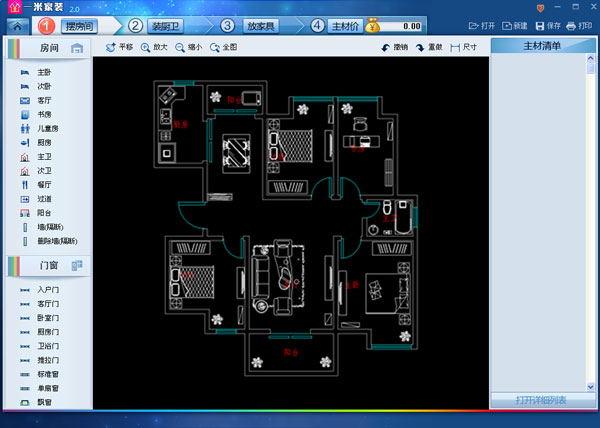The width and height of the screenshot is (600, 428).
Task: Redo action with 重做
Action: pos(428,47)
